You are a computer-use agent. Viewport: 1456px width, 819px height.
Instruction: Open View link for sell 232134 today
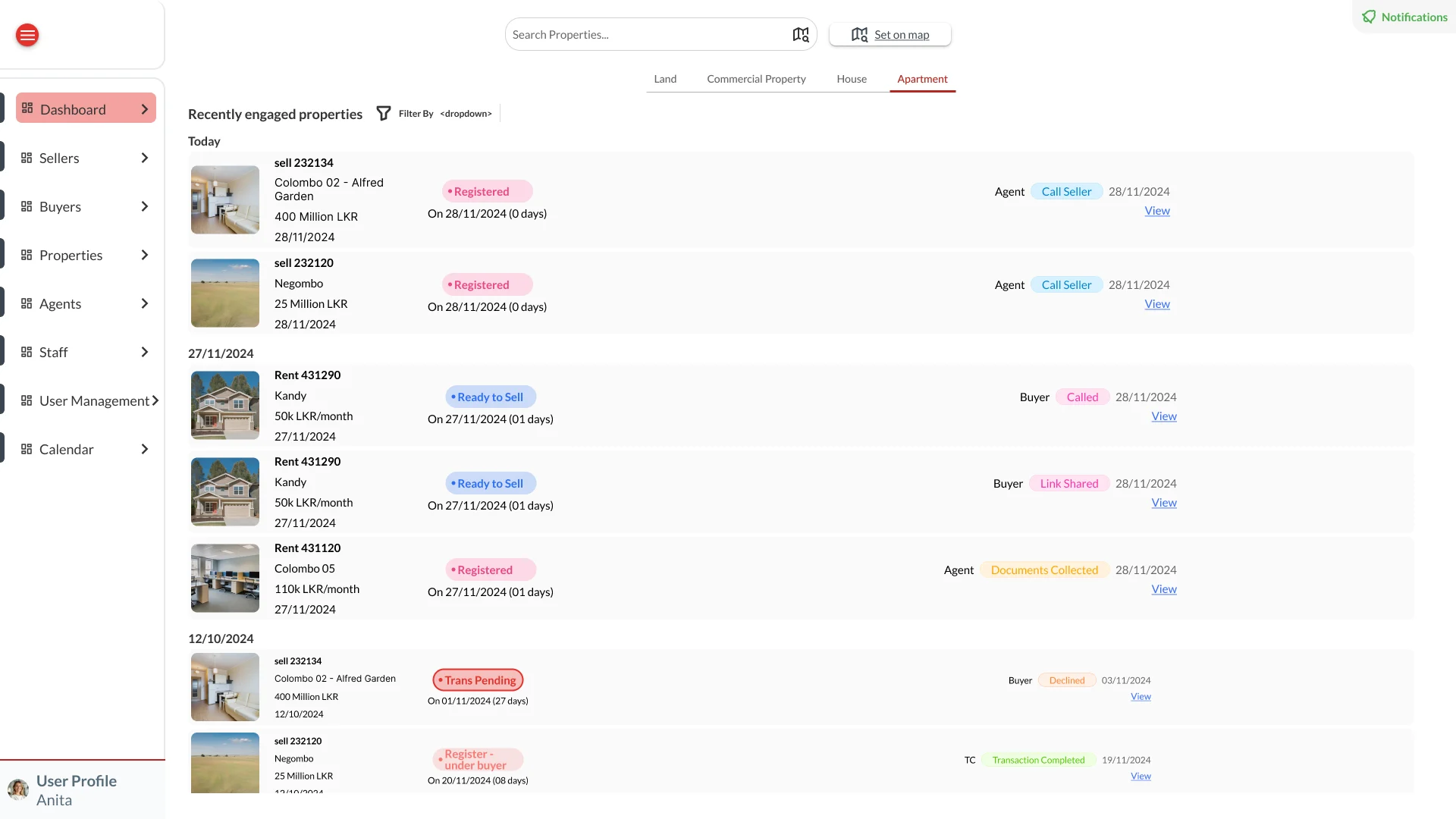pyautogui.click(x=1157, y=211)
